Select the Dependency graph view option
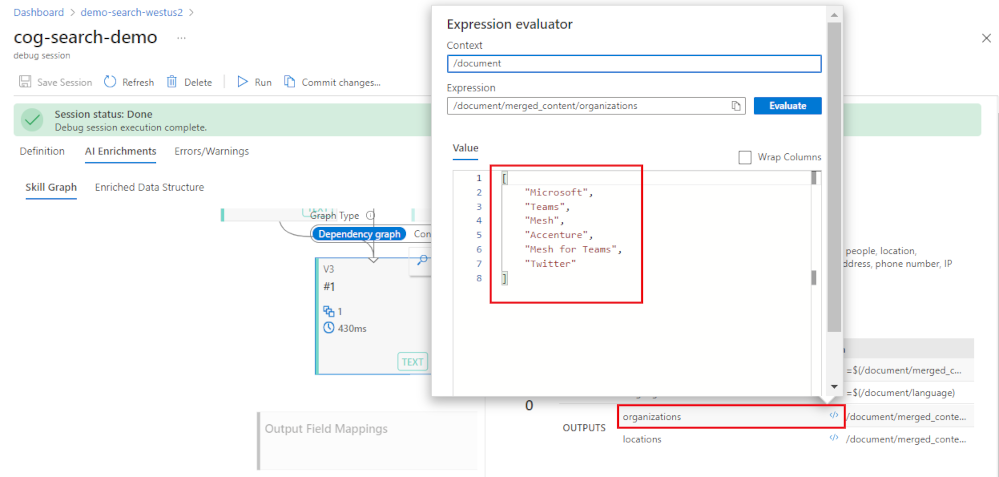 (x=359, y=234)
